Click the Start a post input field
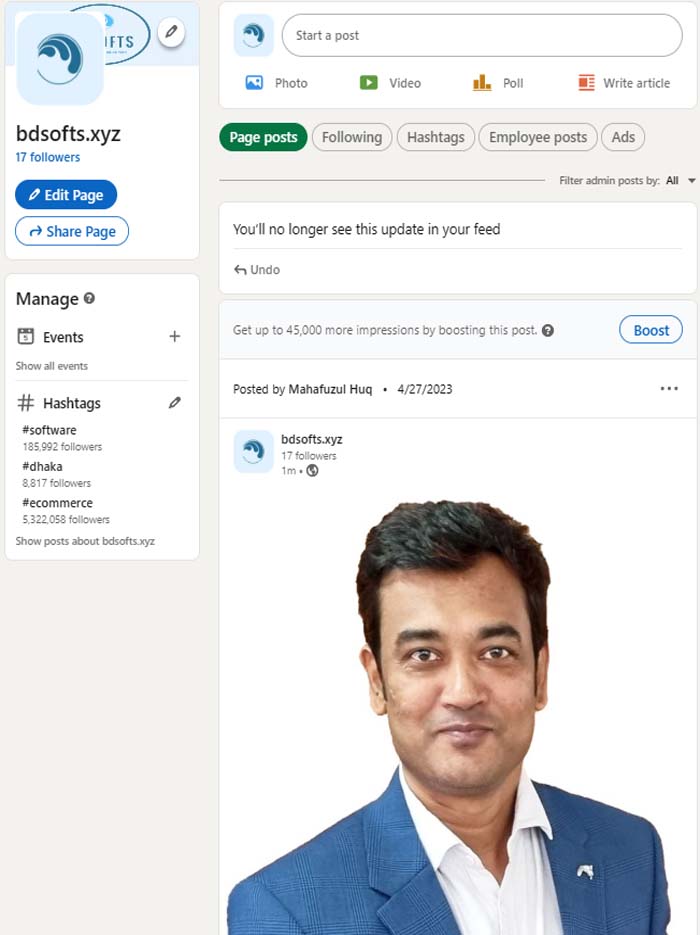Screen dimensions: 700x935 480,34
